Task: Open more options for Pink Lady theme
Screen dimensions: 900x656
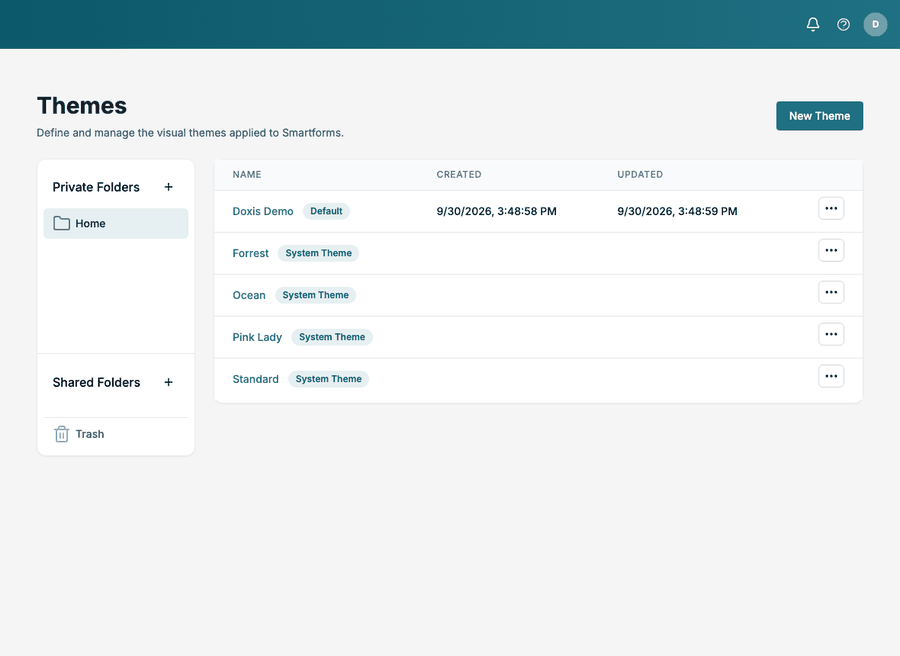Action: pos(831,334)
